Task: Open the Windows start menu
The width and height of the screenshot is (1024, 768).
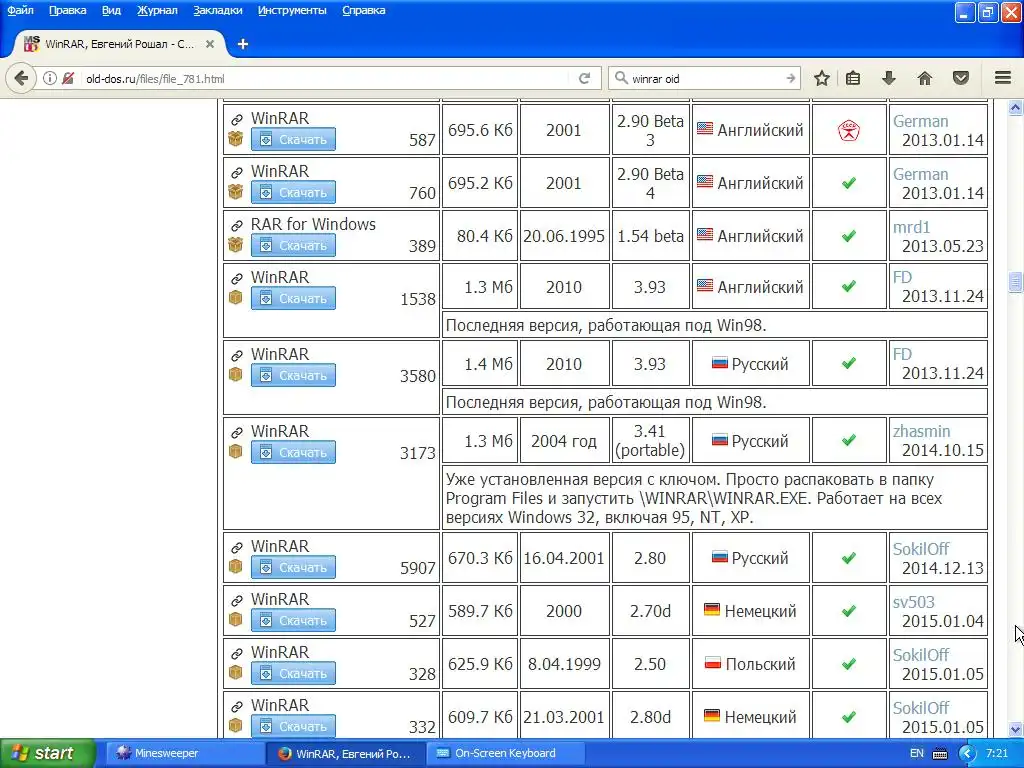Action: (x=47, y=753)
